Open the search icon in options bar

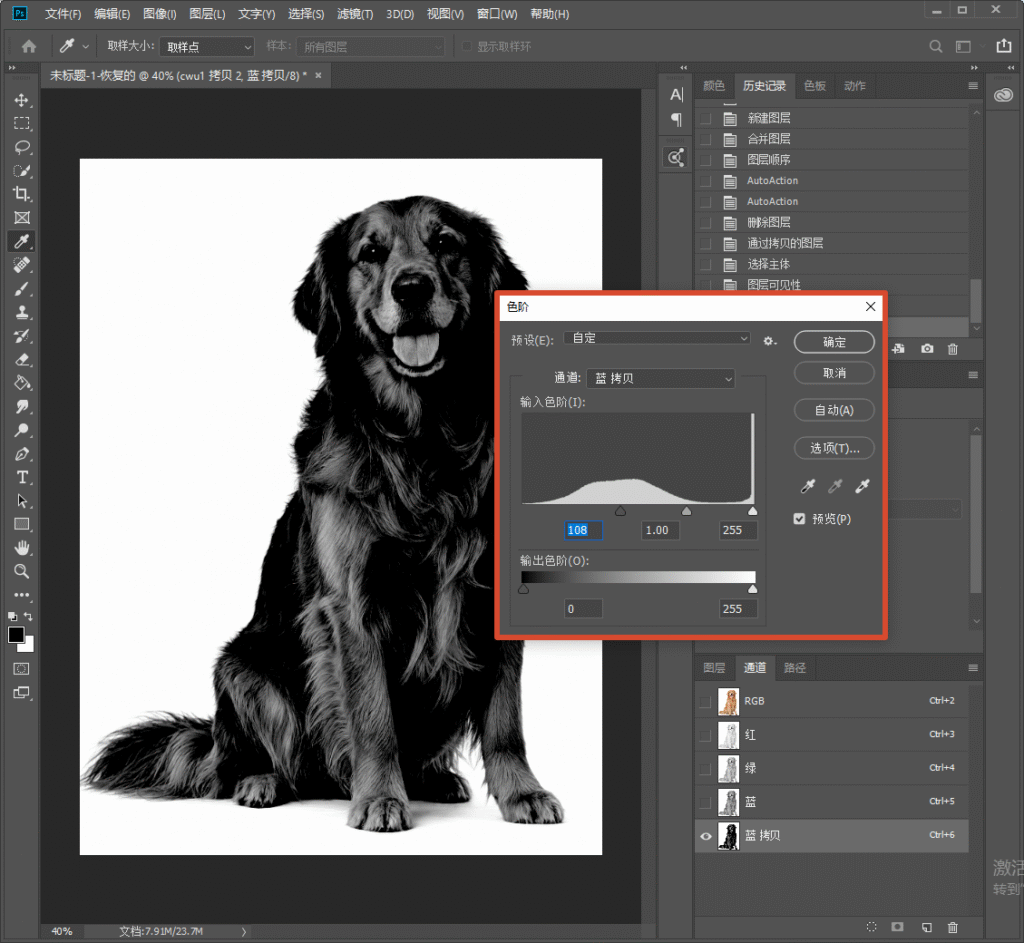coord(935,46)
